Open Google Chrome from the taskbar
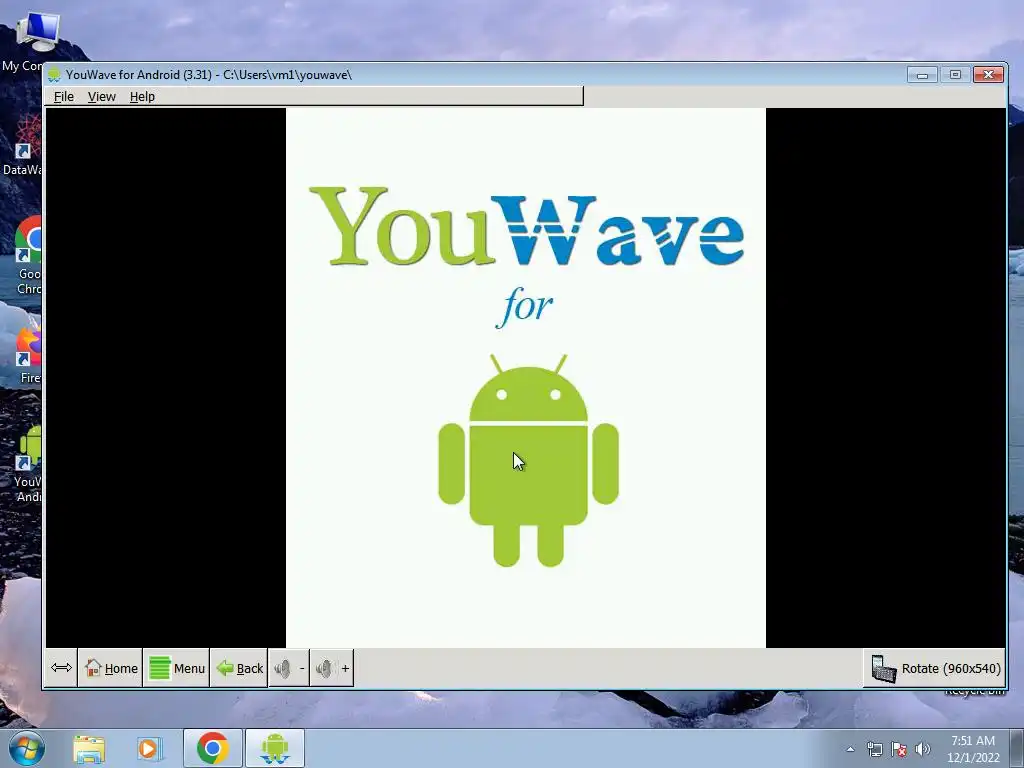Image resolution: width=1024 pixels, height=768 pixels. click(212, 748)
